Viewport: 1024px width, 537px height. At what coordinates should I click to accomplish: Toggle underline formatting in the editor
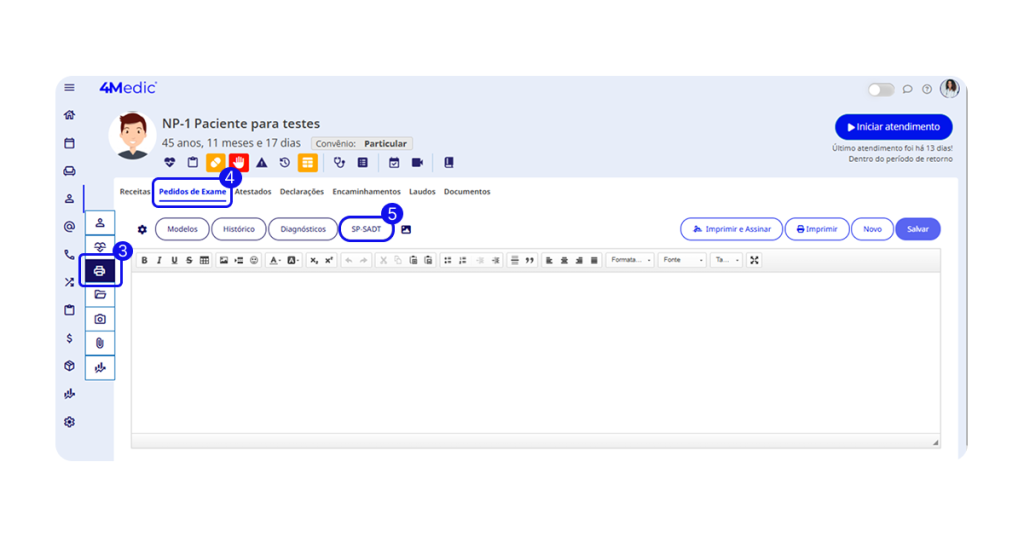tap(174, 260)
